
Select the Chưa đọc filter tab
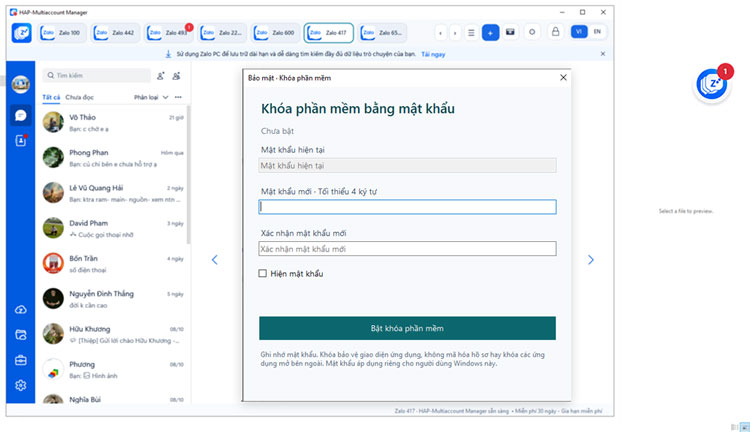coord(79,97)
